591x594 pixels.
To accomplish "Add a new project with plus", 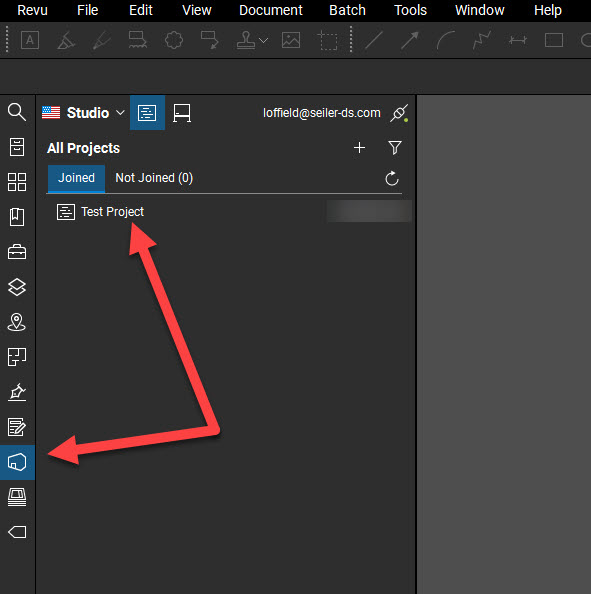I will click(x=359, y=148).
